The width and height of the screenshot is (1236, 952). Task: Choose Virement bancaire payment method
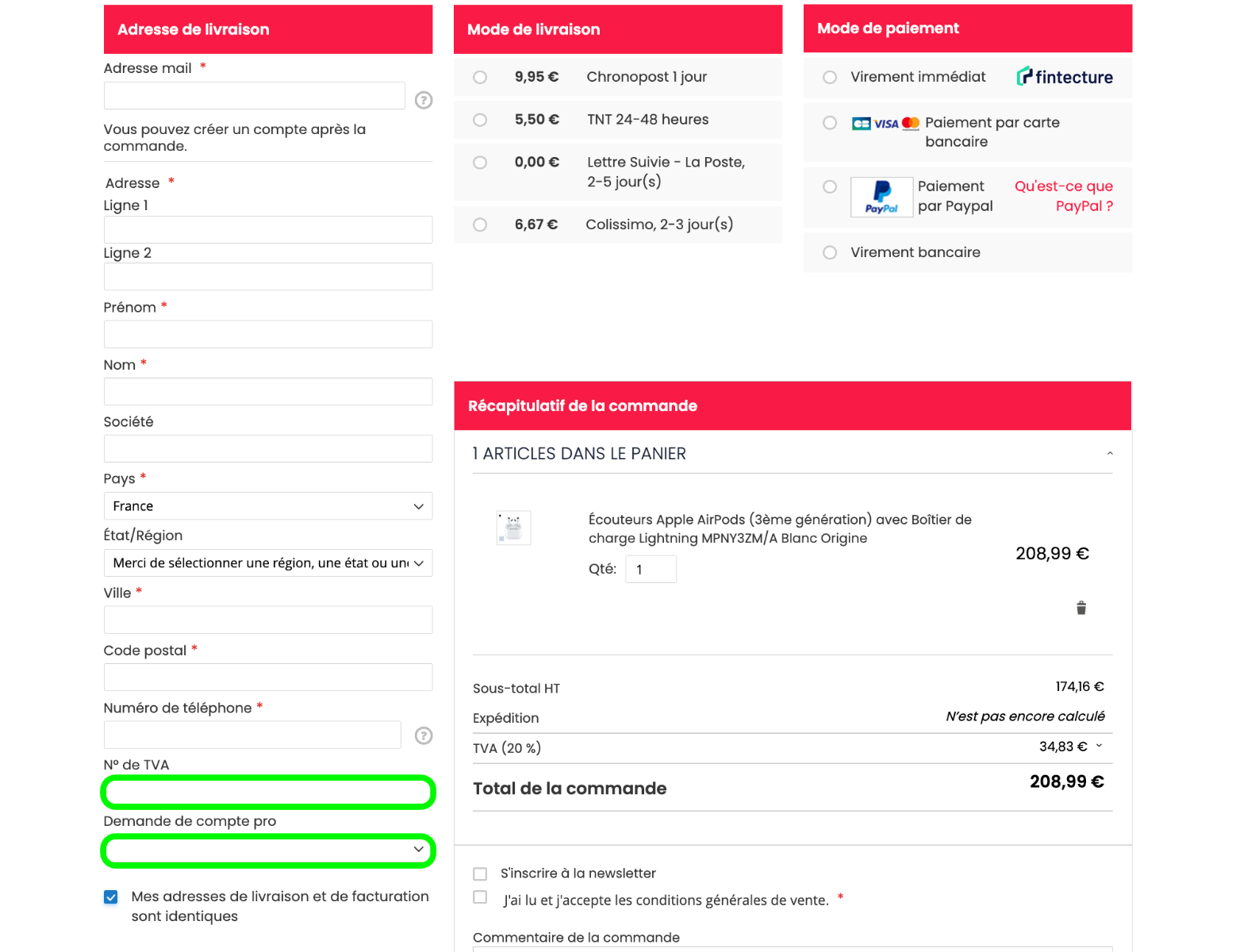coord(830,252)
